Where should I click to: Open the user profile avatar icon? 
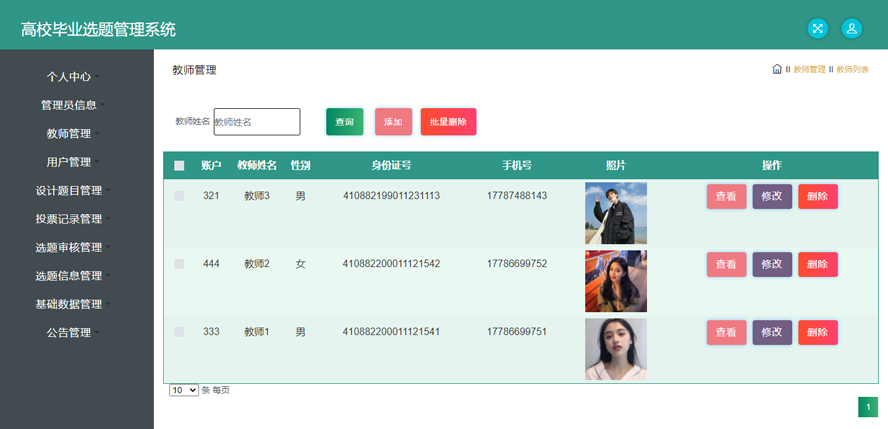coord(851,28)
